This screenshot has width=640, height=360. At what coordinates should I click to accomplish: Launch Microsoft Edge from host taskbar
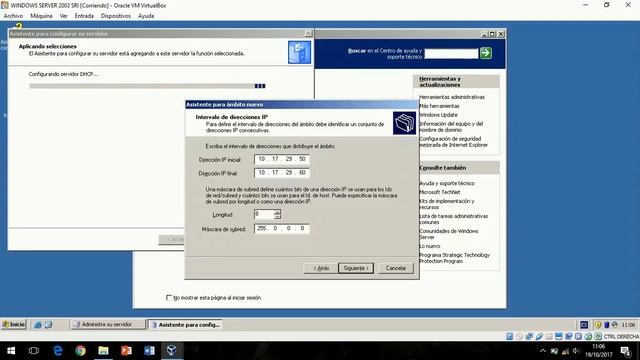click(58, 351)
